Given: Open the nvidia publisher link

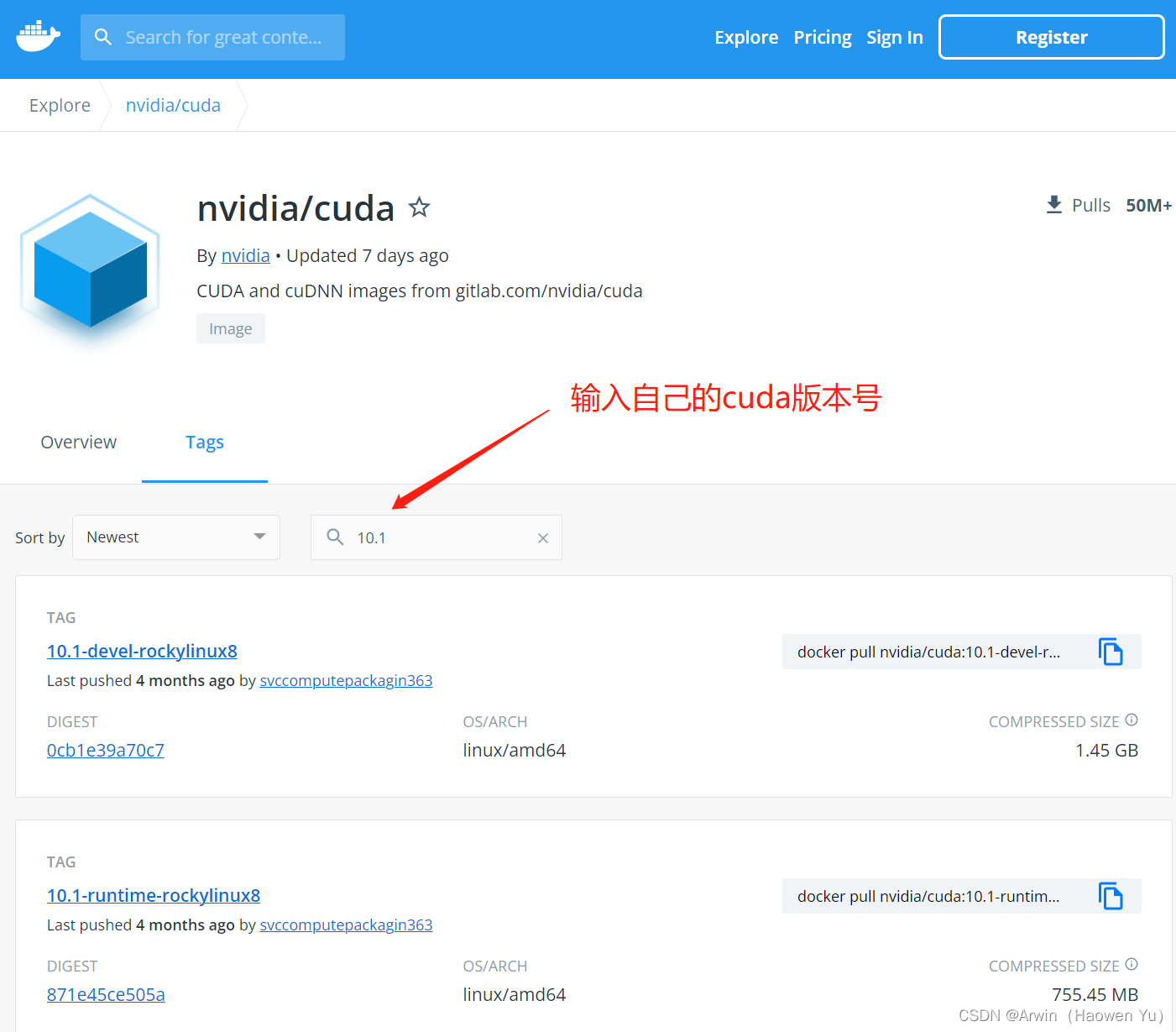Looking at the screenshot, I should 246,255.
